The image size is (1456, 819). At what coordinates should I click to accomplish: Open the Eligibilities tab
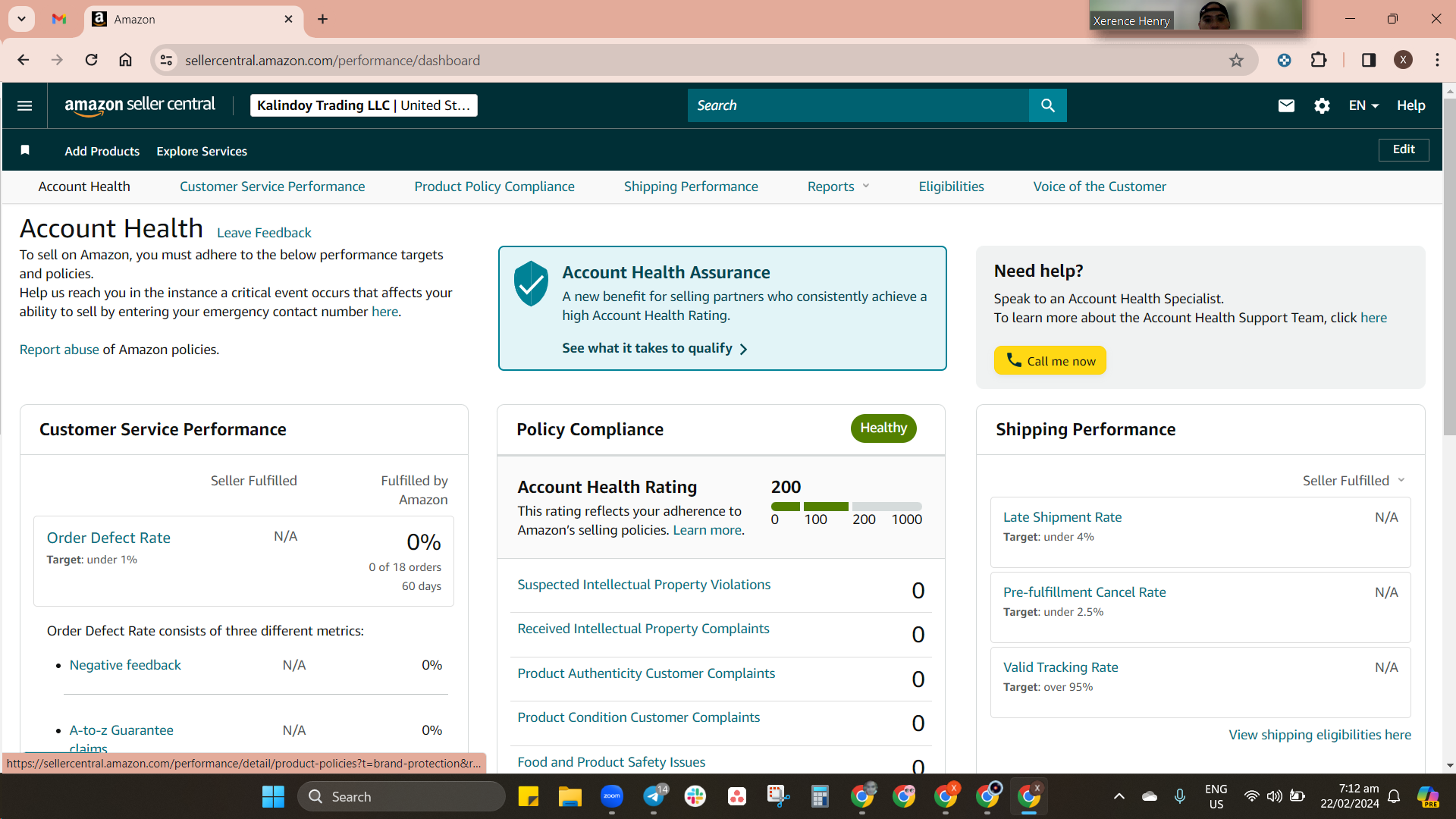[x=951, y=187]
